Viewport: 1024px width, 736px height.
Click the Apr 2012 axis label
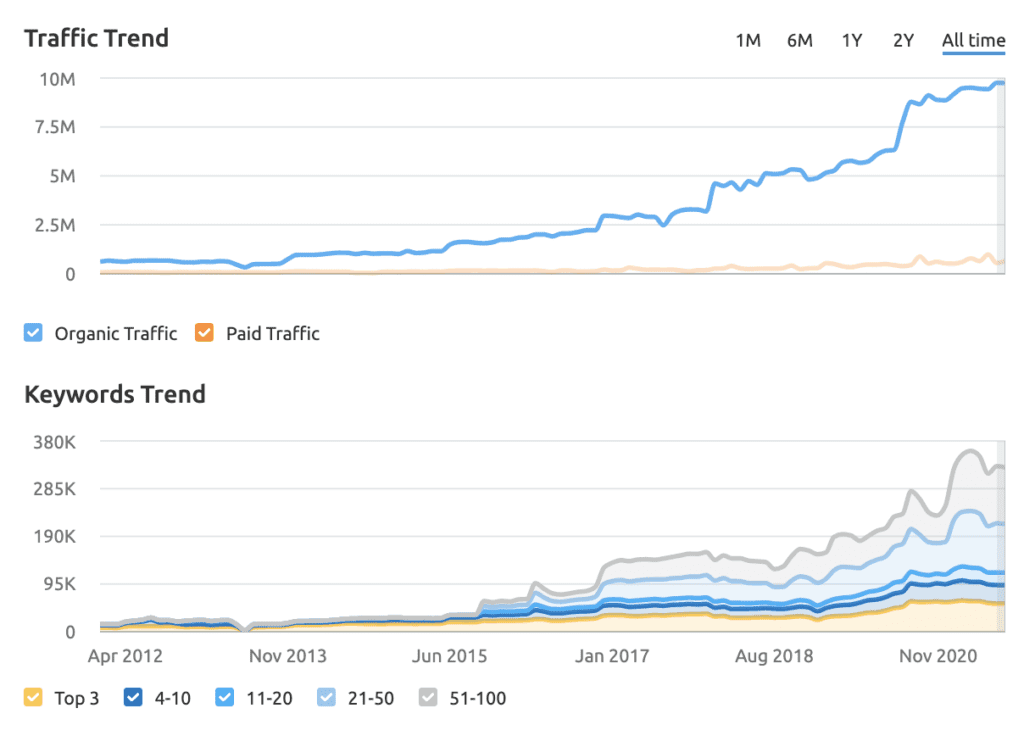(125, 656)
